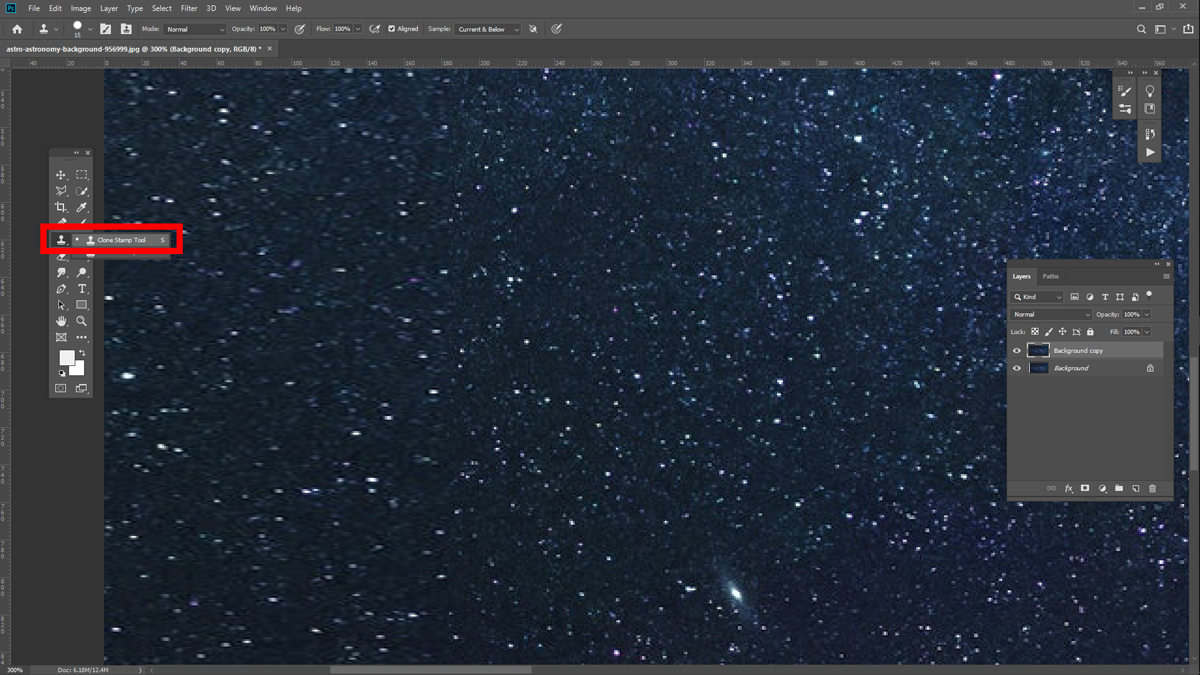Toggle visibility of the Background layer
1200x675 pixels.
tap(1017, 368)
